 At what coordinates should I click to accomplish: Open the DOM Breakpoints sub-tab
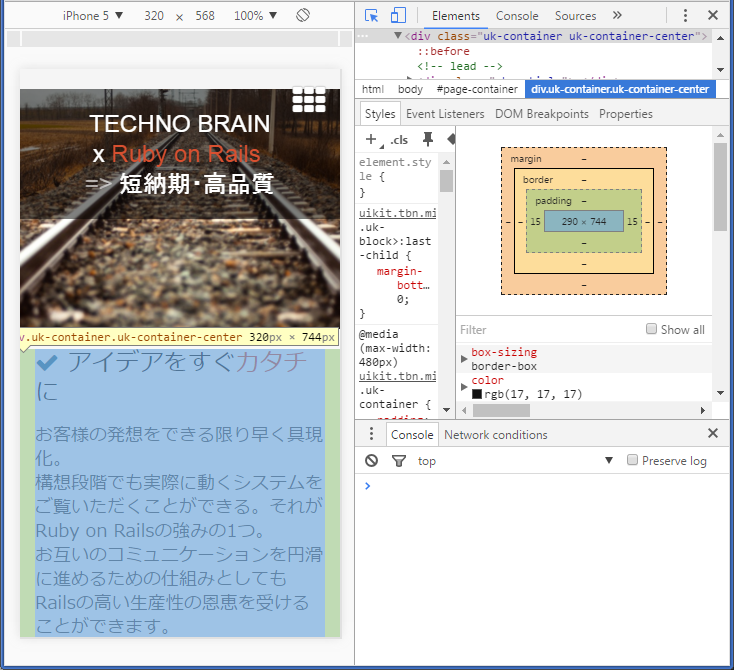[x=542, y=114]
